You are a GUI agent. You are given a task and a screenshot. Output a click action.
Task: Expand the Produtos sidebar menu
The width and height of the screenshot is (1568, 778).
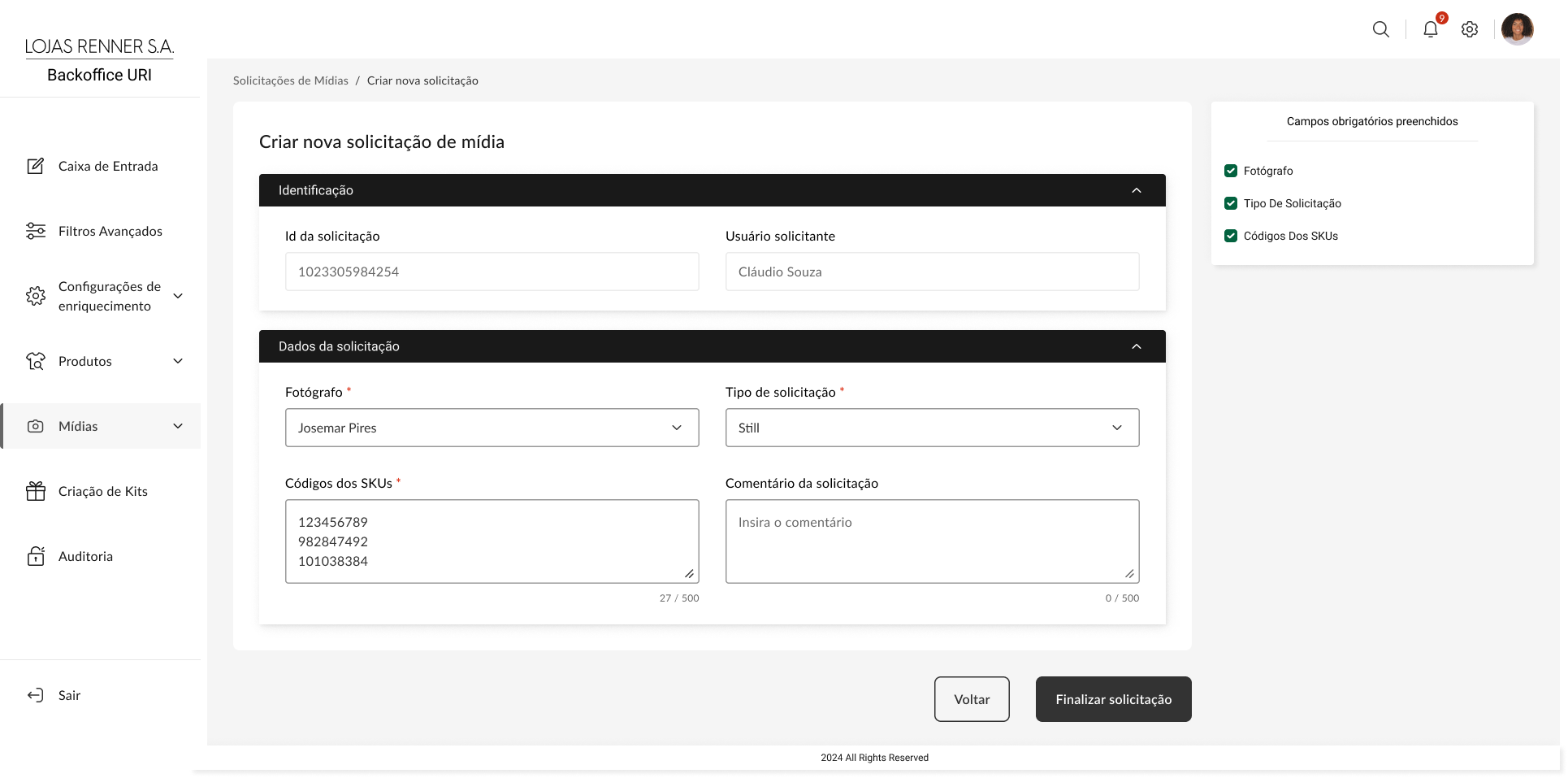tap(177, 361)
